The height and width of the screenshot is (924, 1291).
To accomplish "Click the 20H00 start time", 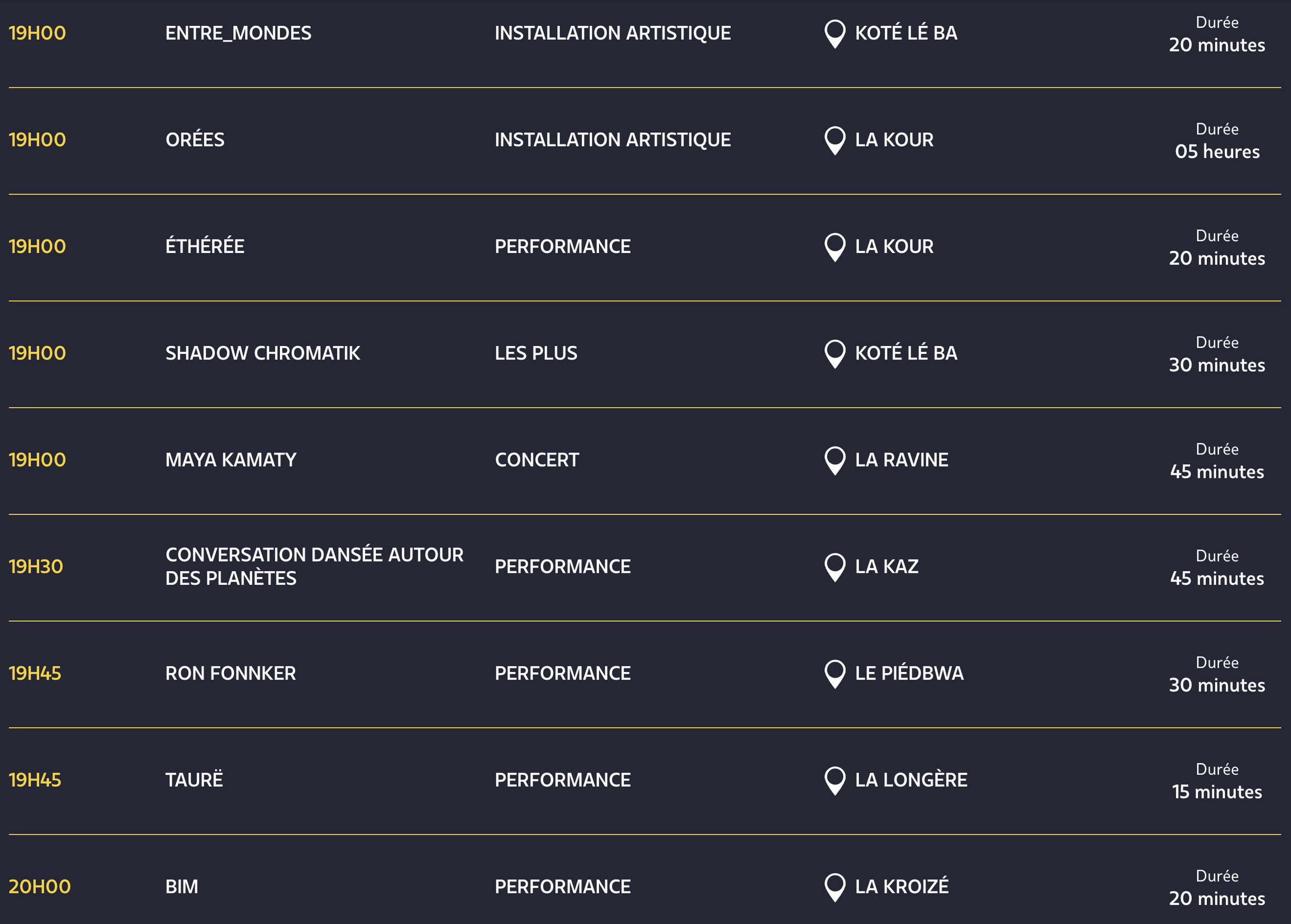I will (x=39, y=886).
